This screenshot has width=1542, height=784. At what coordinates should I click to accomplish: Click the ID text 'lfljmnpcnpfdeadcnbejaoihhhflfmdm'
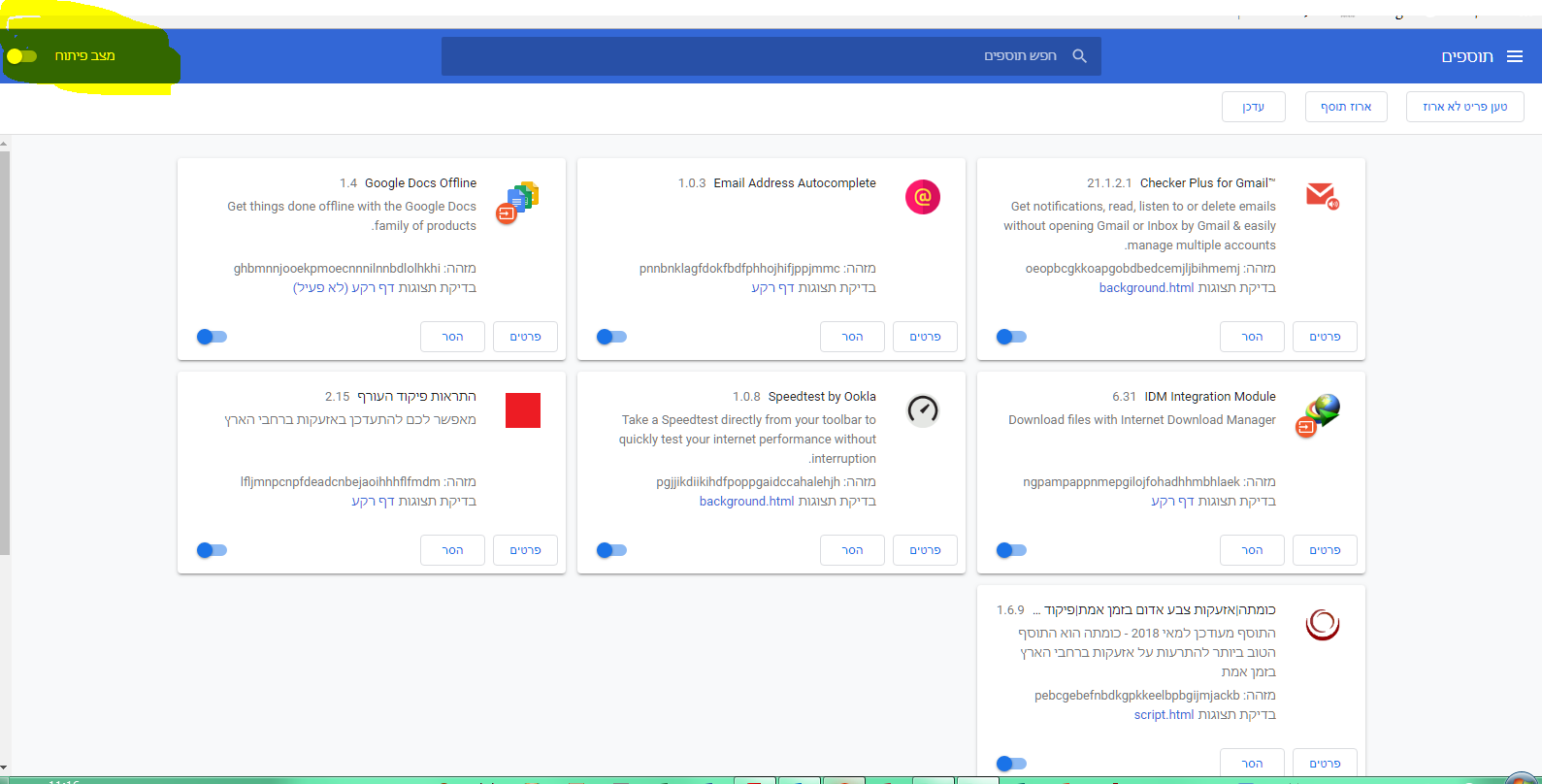pos(341,482)
